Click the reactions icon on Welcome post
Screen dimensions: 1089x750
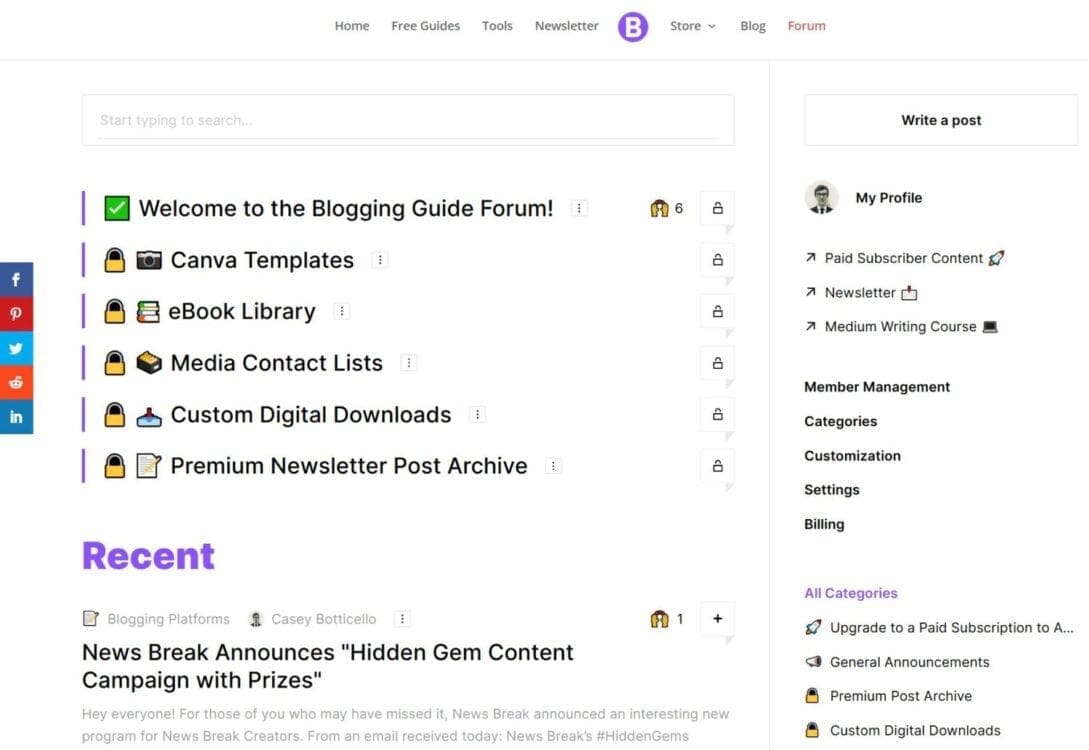[x=659, y=208]
